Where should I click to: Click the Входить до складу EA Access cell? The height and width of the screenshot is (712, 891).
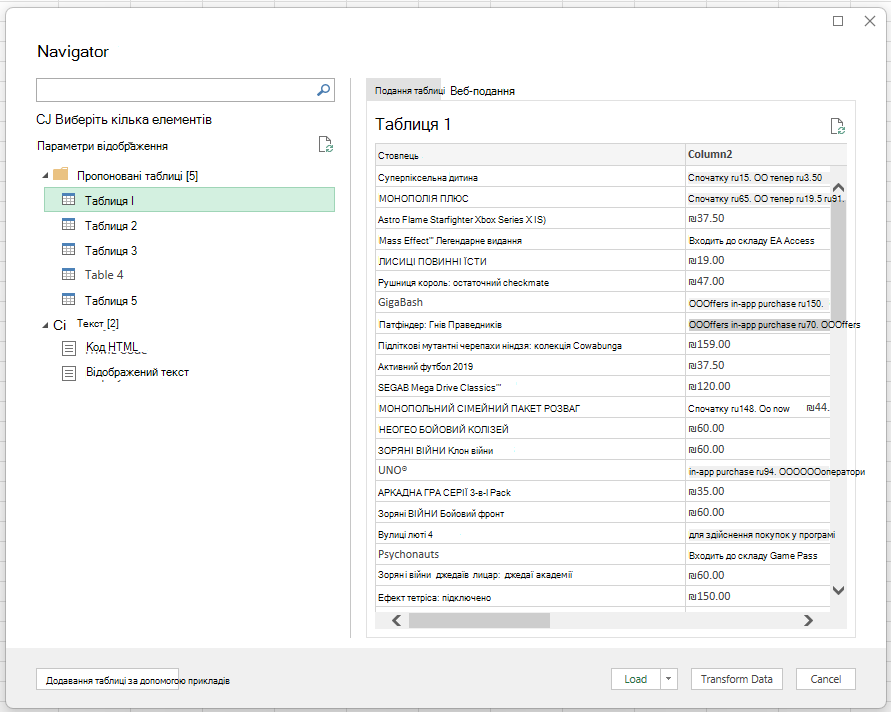[758, 240]
